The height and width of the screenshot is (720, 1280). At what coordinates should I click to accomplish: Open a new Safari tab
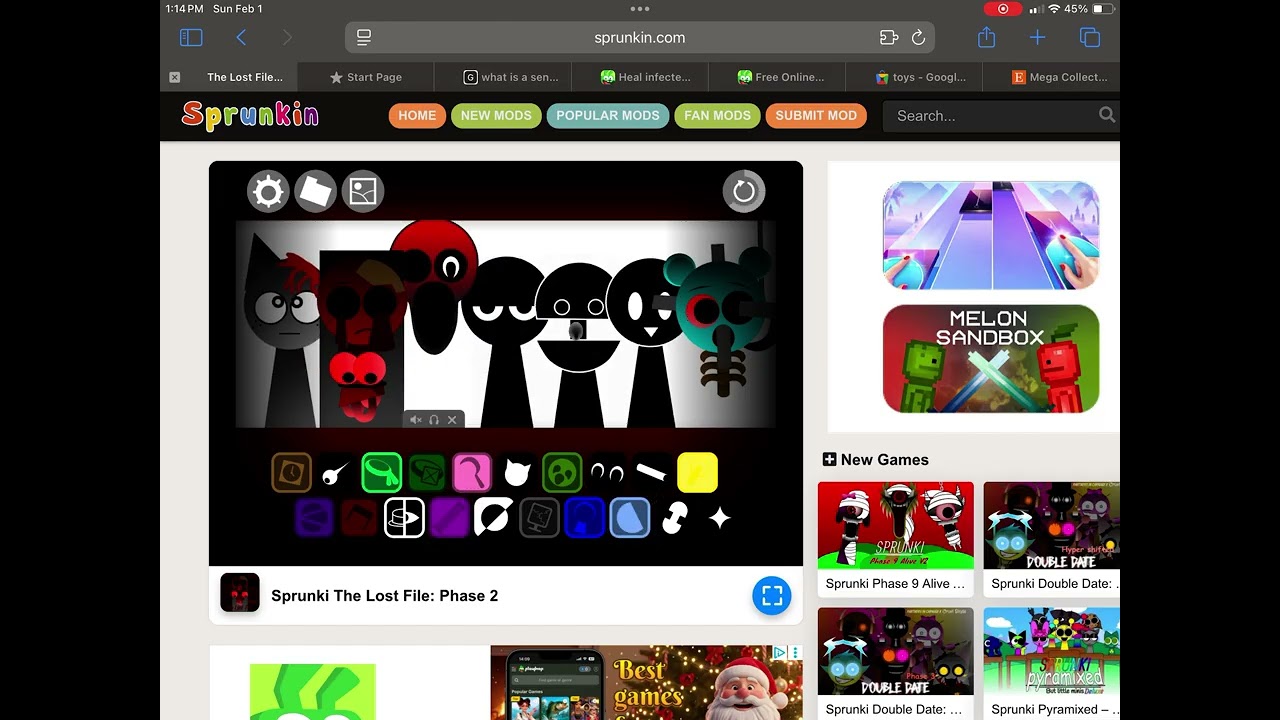pyautogui.click(x=1037, y=38)
